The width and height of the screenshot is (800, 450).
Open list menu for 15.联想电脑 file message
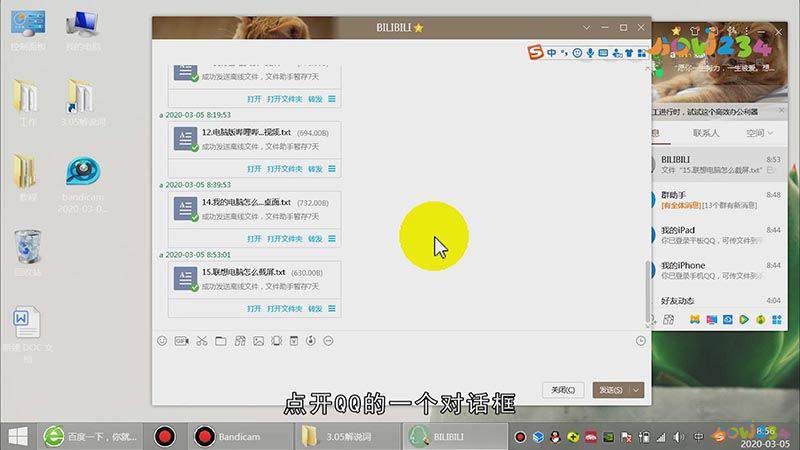click(332, 308)
